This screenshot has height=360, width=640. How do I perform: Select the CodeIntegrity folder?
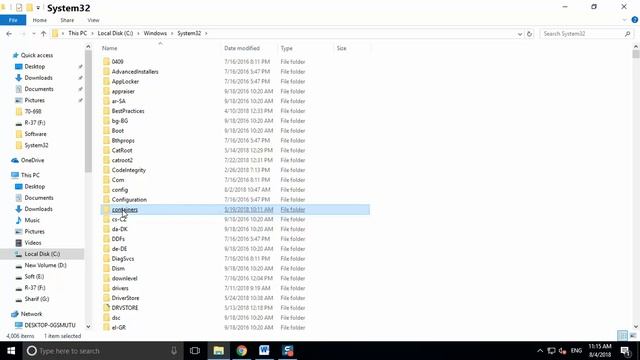coord(129,170)
